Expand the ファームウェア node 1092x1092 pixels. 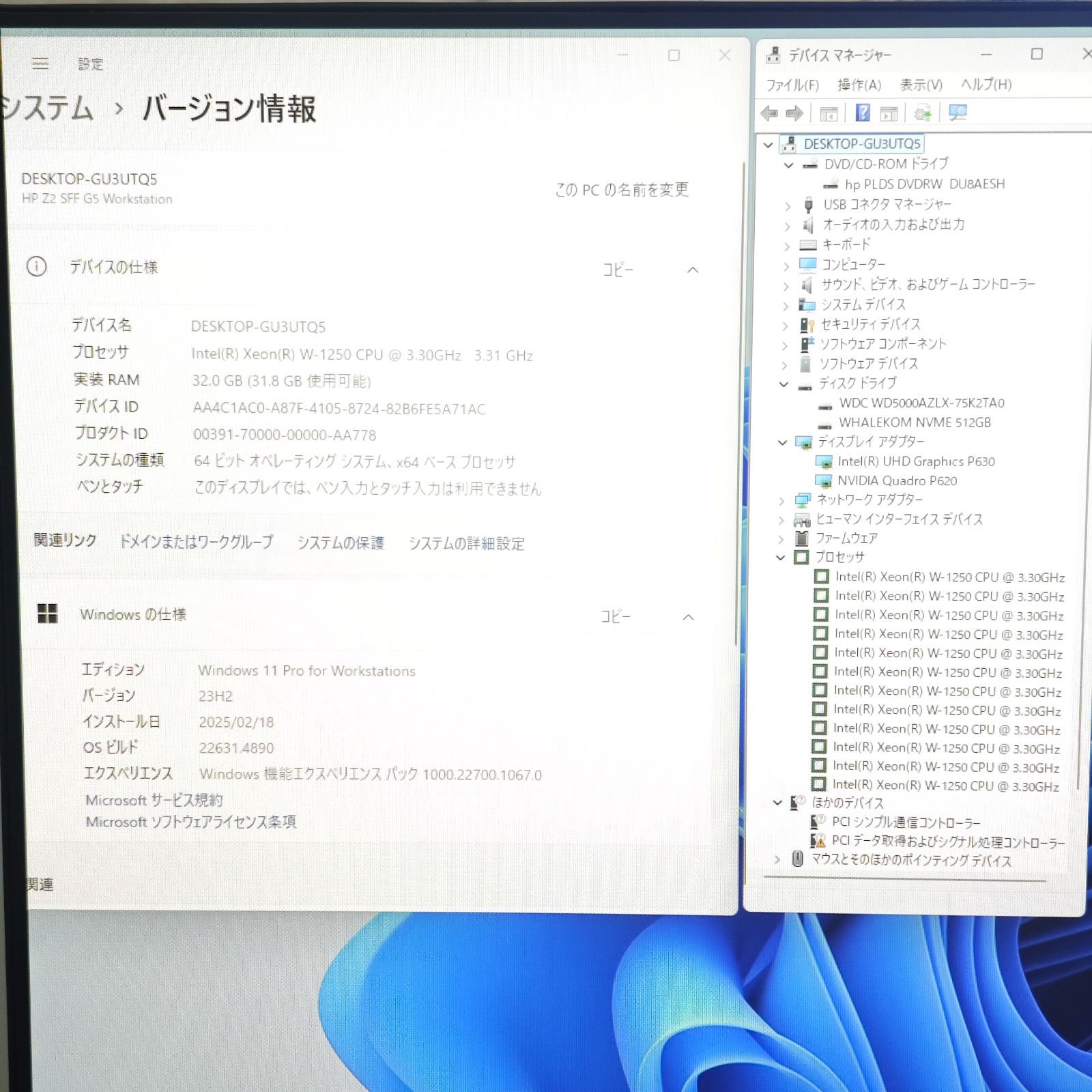(781, 539)
